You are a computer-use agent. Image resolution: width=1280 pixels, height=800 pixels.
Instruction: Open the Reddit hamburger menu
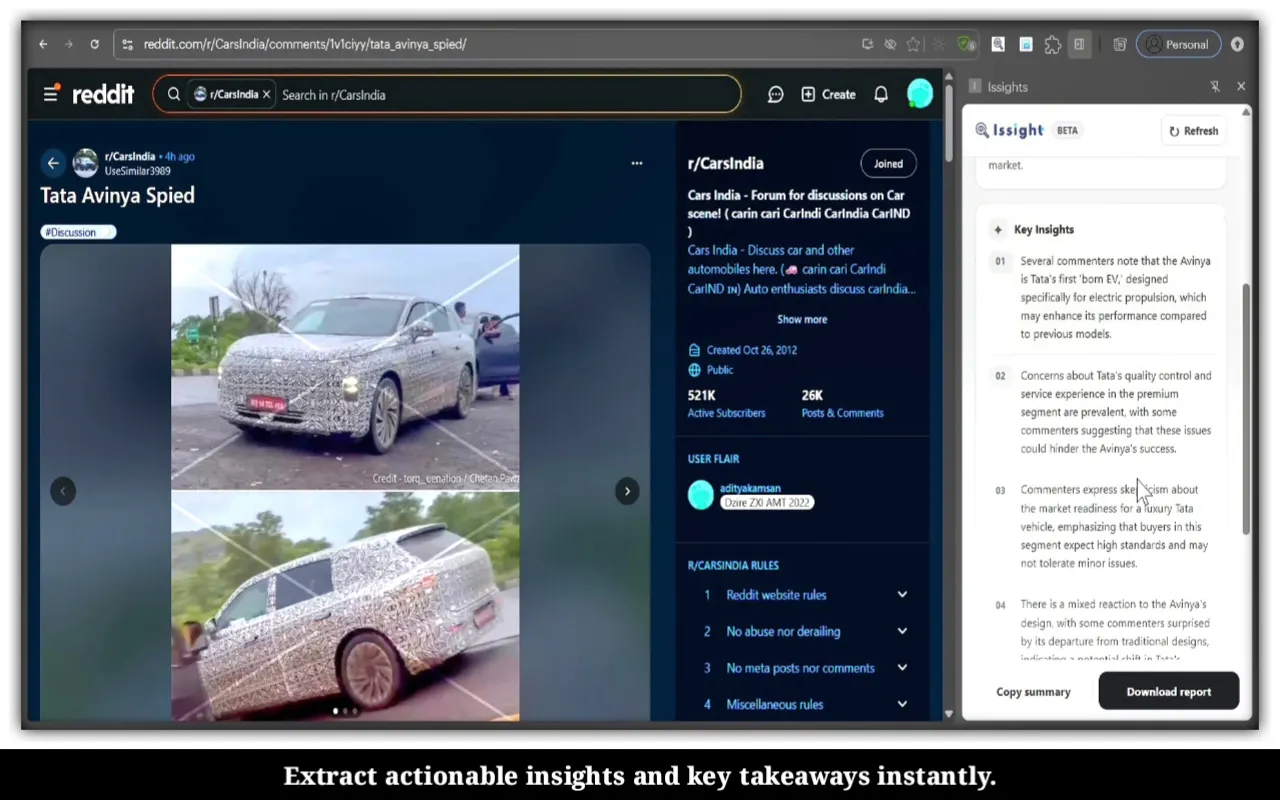pos(50,94)
